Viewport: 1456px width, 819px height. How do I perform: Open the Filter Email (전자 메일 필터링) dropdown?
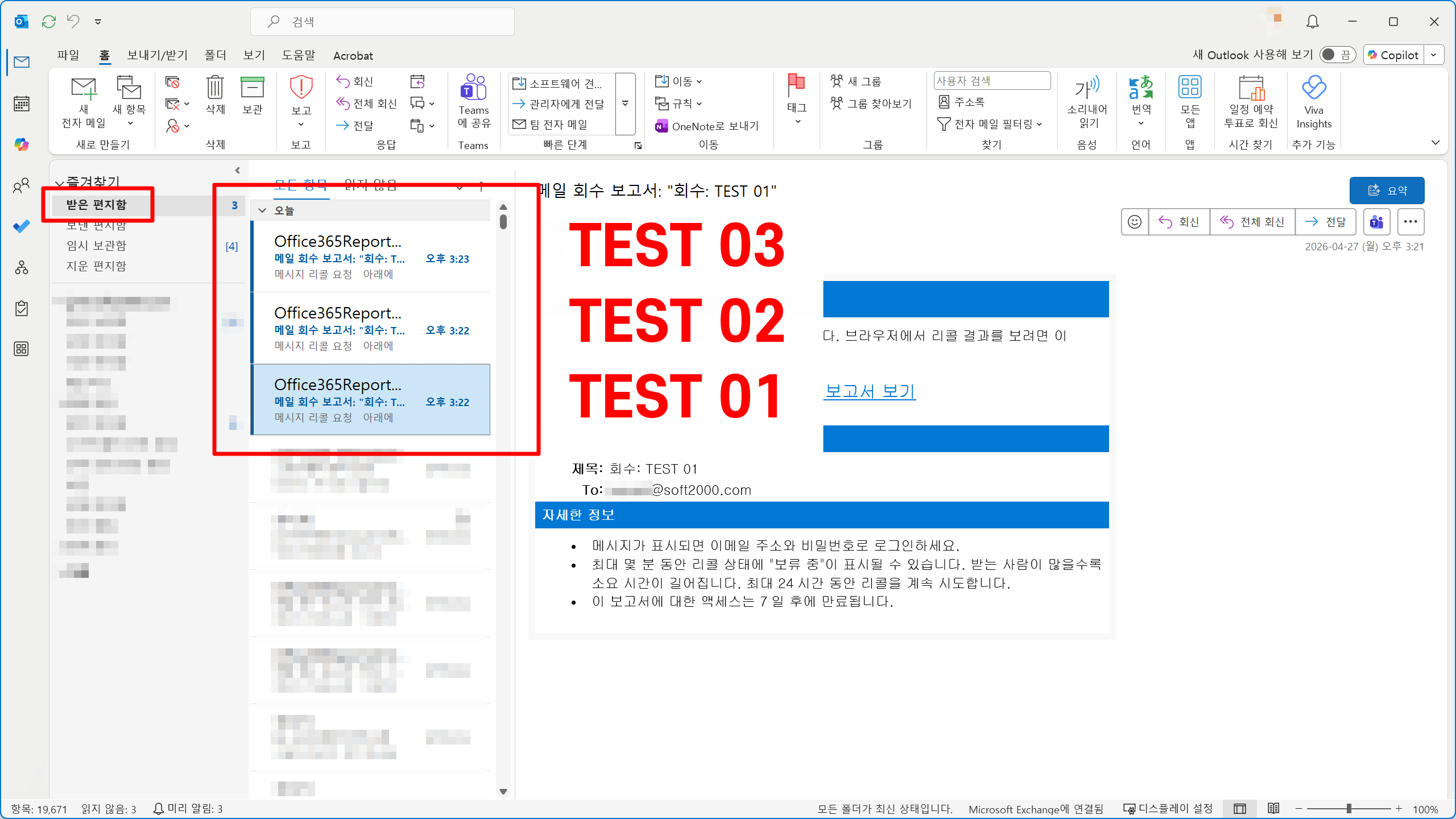(992, 124)
